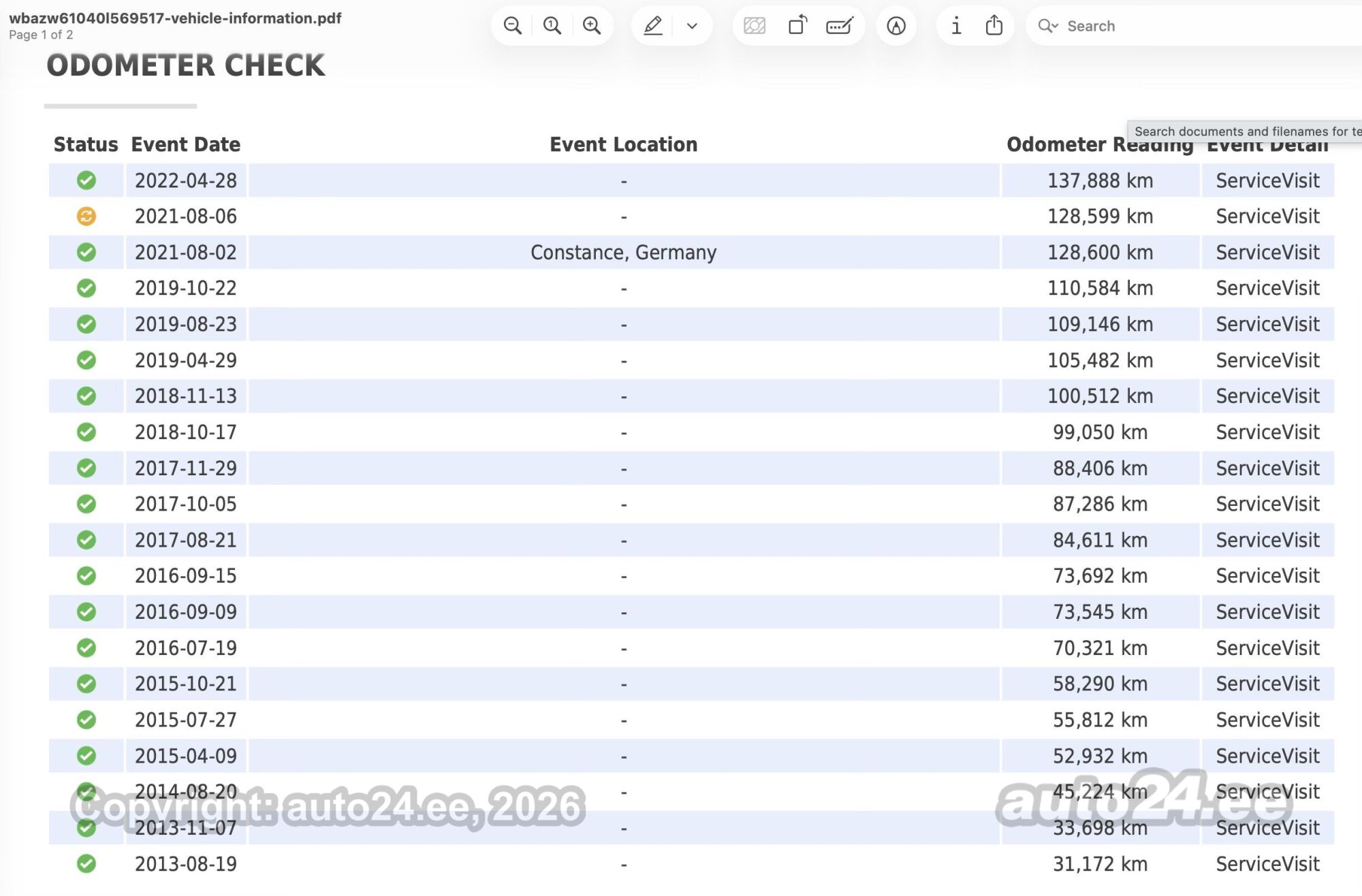Viewport: 1362px width, 896px height.
Task: Click the Share icon
Action: [994, 25]
